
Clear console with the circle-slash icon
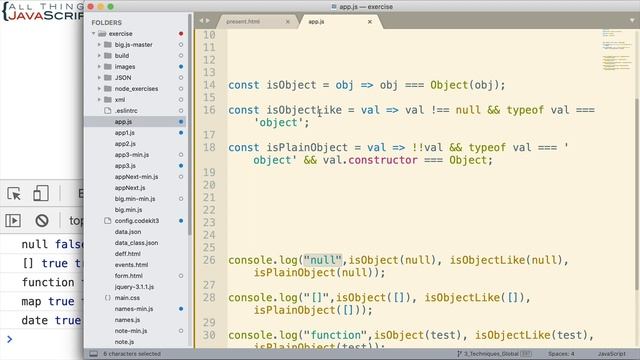(x=42, y=221)
